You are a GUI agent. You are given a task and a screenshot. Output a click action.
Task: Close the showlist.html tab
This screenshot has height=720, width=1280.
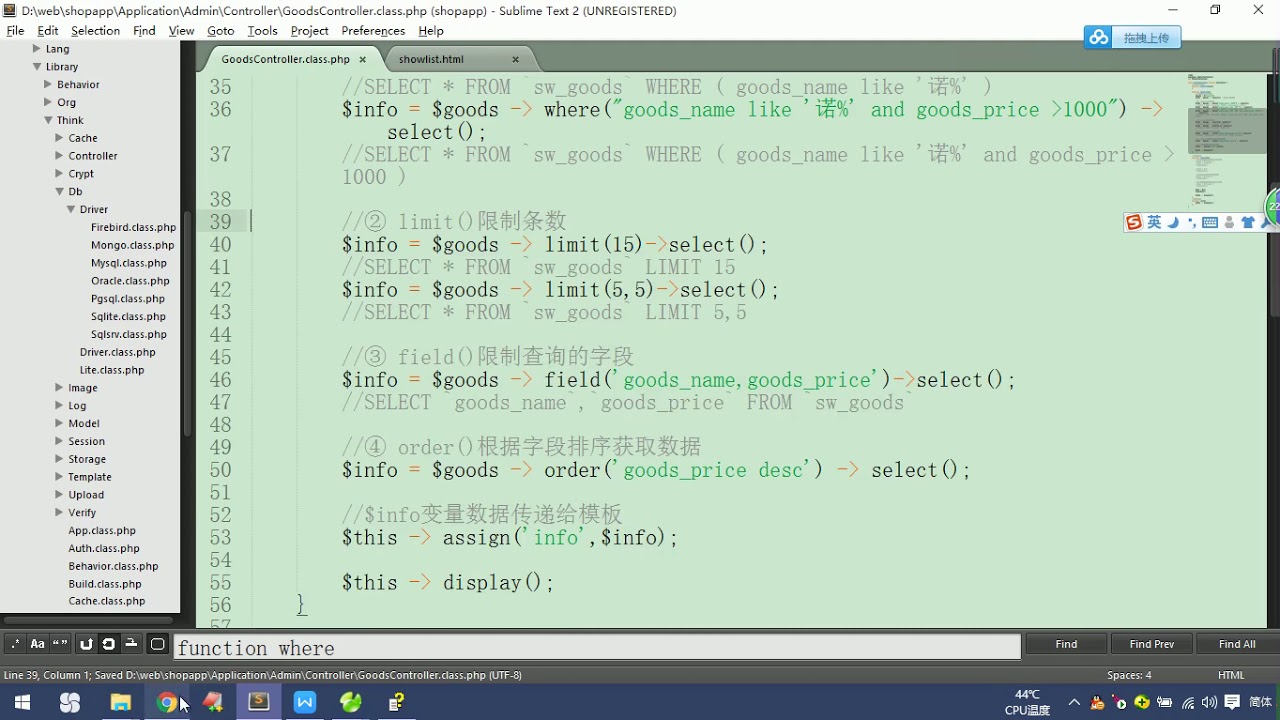pos(515,59)
